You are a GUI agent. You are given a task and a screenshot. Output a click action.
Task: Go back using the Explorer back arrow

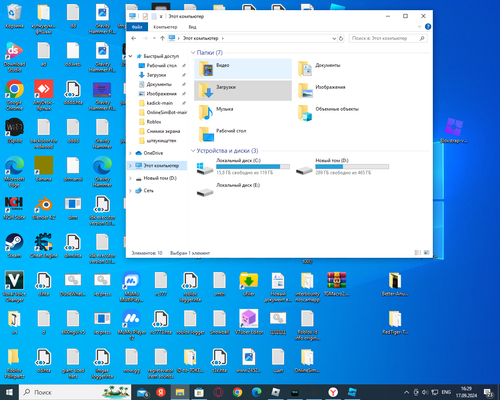point(134,38)
